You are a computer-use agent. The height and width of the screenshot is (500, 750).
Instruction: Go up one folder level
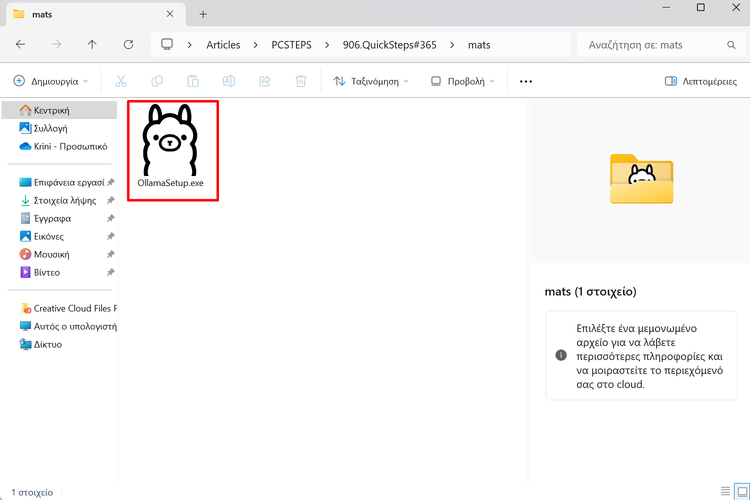click(x=92, y=44)
